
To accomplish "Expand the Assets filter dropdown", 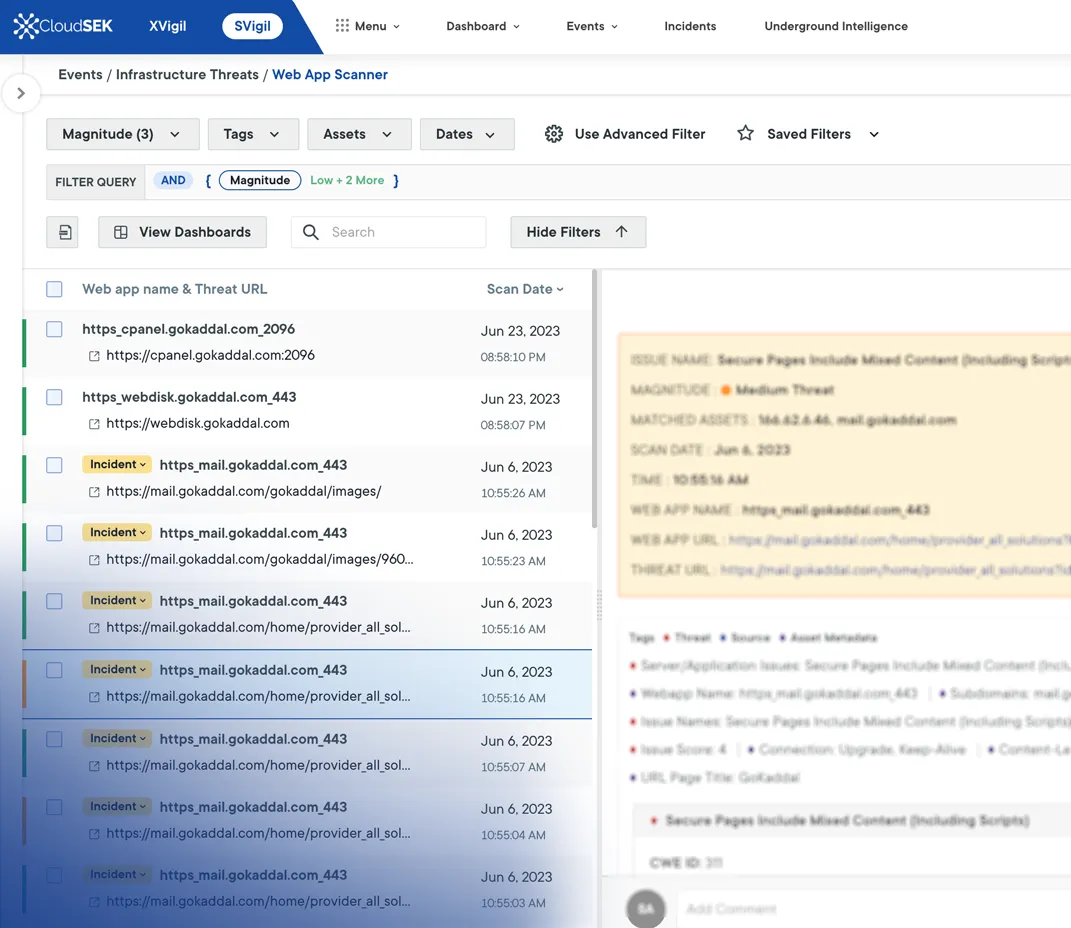I will click(x=359, y=134).
